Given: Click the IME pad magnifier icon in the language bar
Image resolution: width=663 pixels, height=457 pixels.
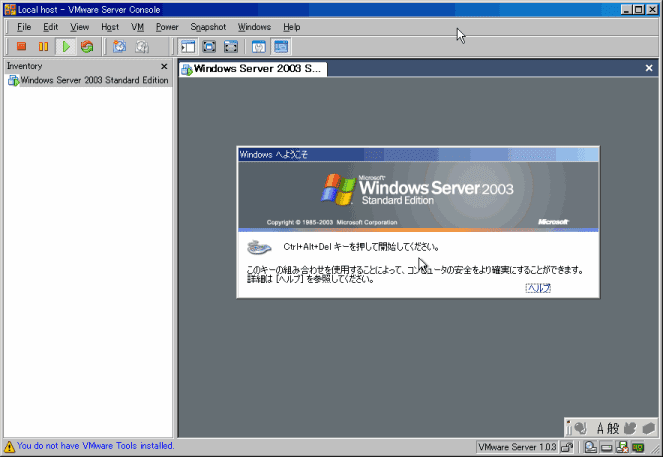Looking at the screenshot, I should pos(581,429).
